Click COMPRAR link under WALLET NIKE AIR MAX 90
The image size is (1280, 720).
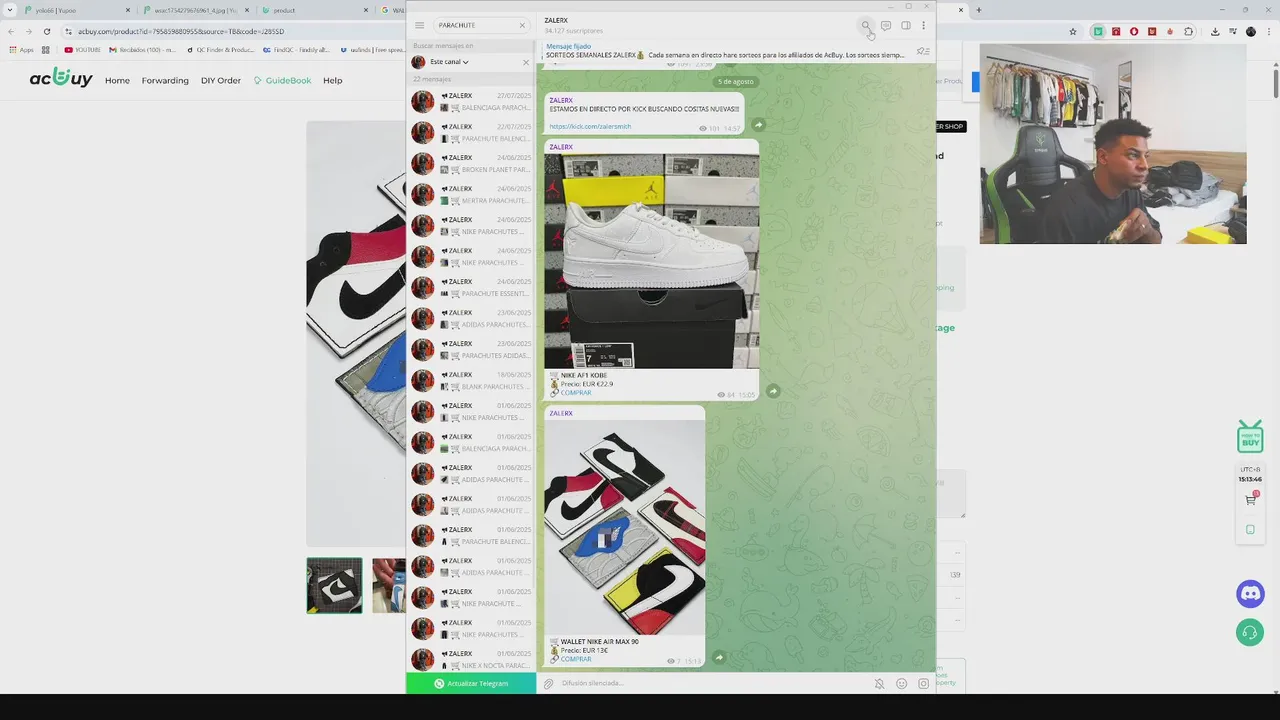[576, 659]
